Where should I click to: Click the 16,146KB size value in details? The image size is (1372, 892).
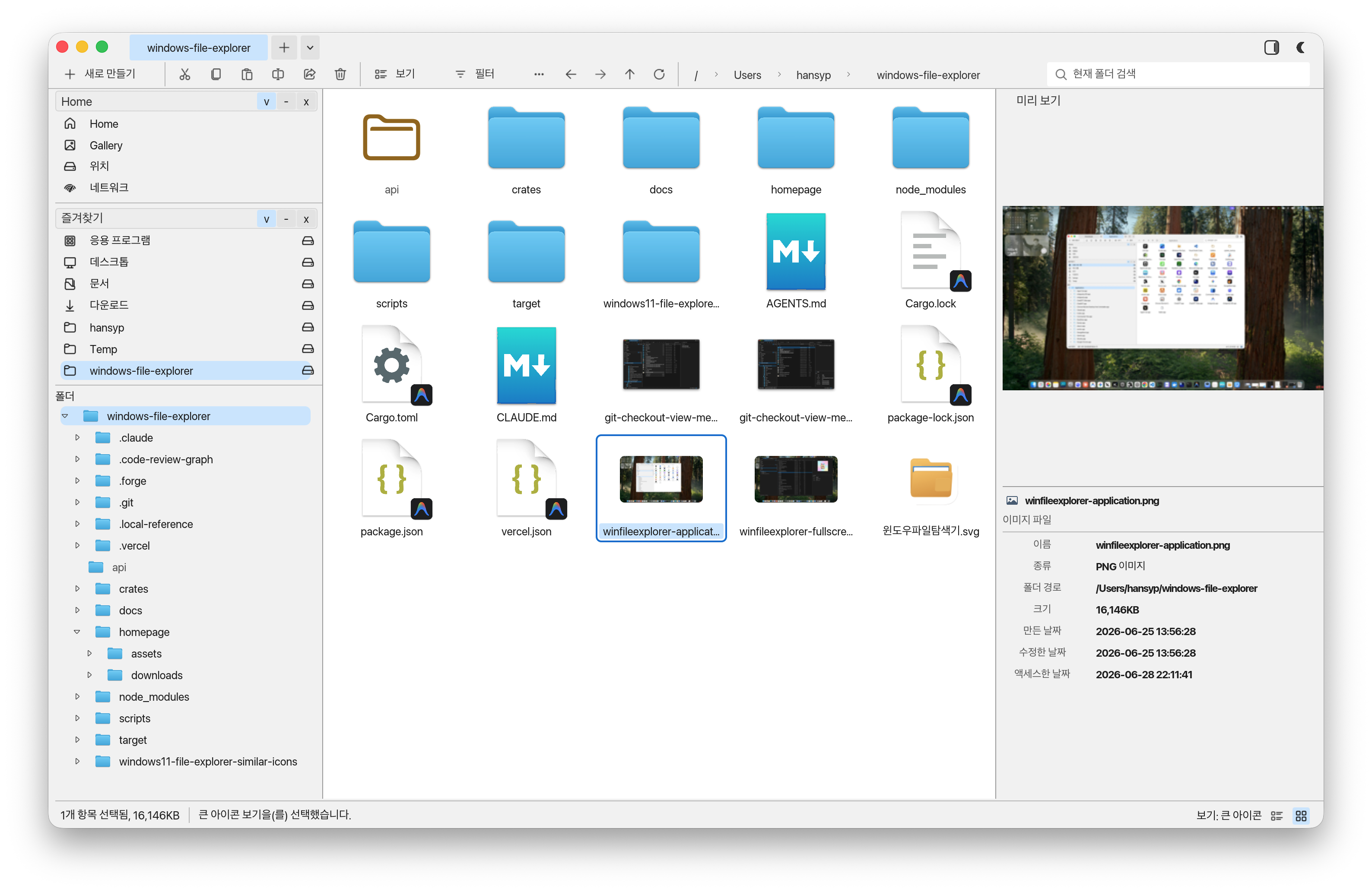[x=1117, y=610]
